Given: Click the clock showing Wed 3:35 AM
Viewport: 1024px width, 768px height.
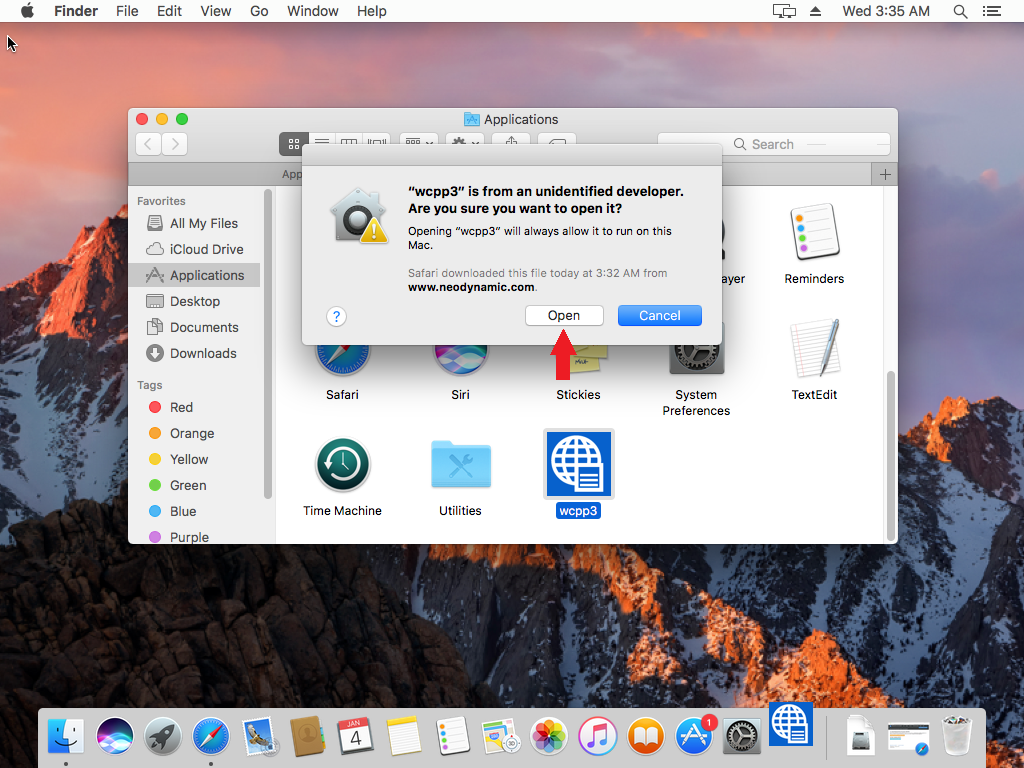Looking at the screenshot, I should click(886, 11).
